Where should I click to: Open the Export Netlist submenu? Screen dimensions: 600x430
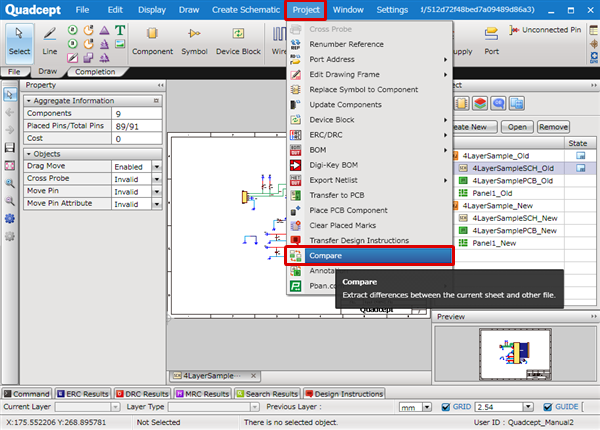tap(369, 180)
